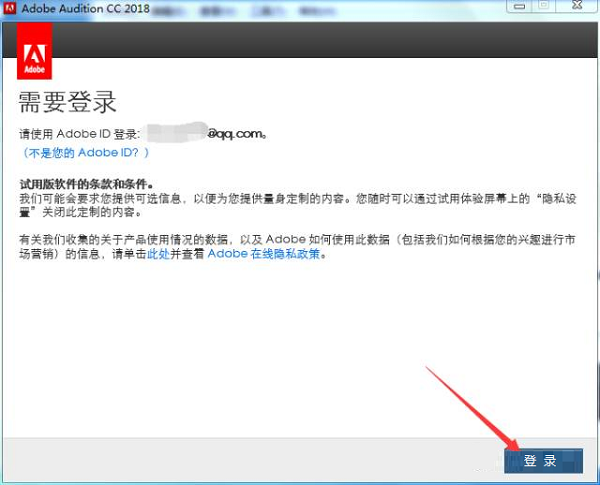Click the 试用版软件的条款和条件 heading
The image size is (600, 485).
click(87, 184)
